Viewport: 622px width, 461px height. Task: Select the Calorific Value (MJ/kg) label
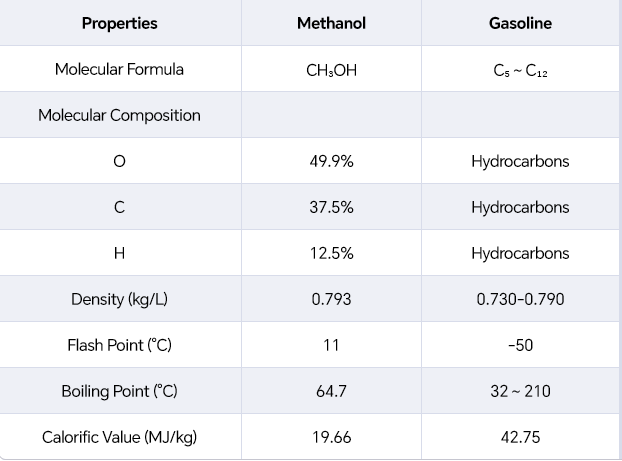(x=119, y=438)
